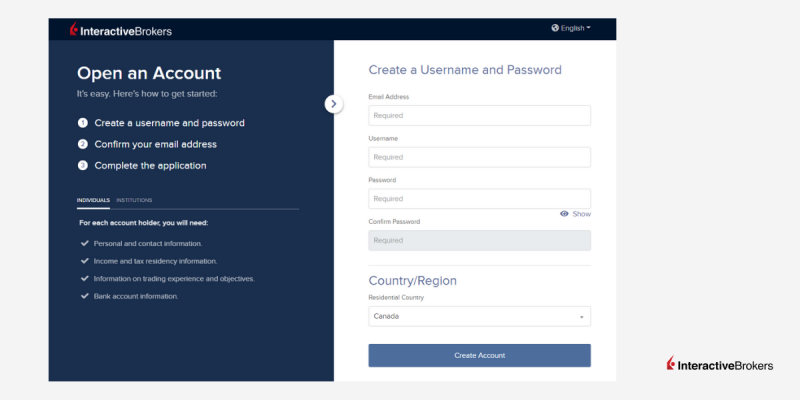Toggle Show password text
The width and height of the screenshot is (800, 400).
coord(581,214)
